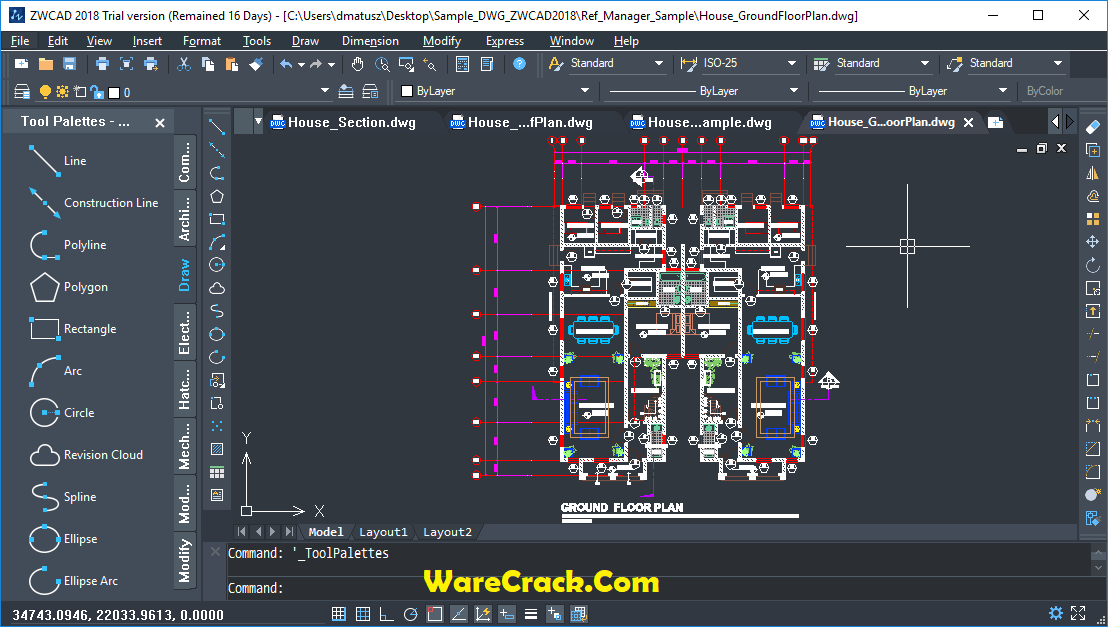1108x627 pixels.
Task: Click the white ByLayer color swatch
Action: [407, 91]
